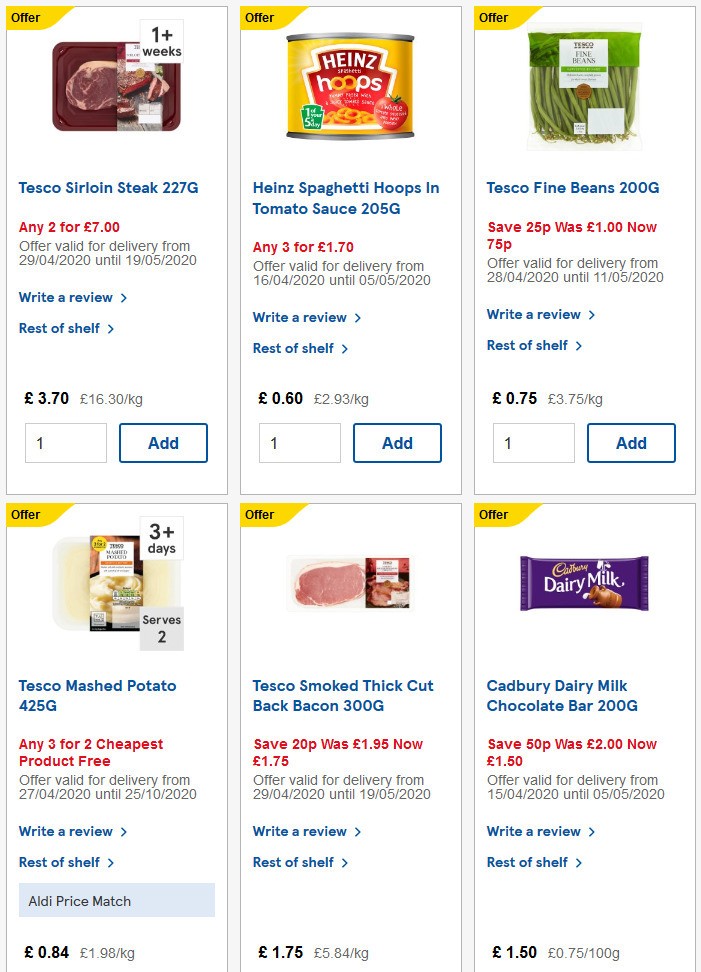Open Tesco Smoked Thick Cut Bacon page
The image size is (701, 972).
pos(342,695)
